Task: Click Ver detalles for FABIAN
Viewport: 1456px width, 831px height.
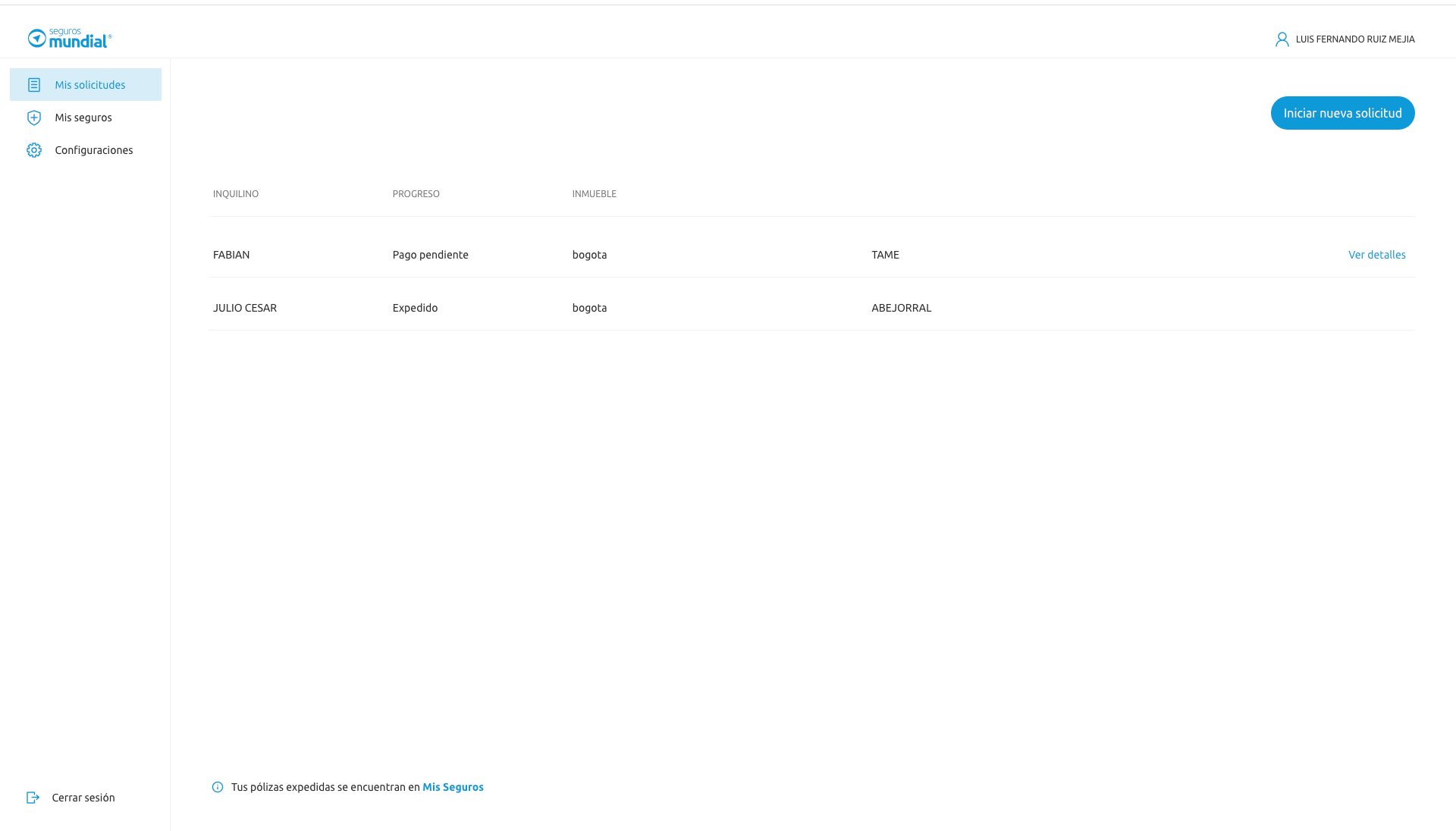Action: pyautogui.click(x=1376, y=255)
